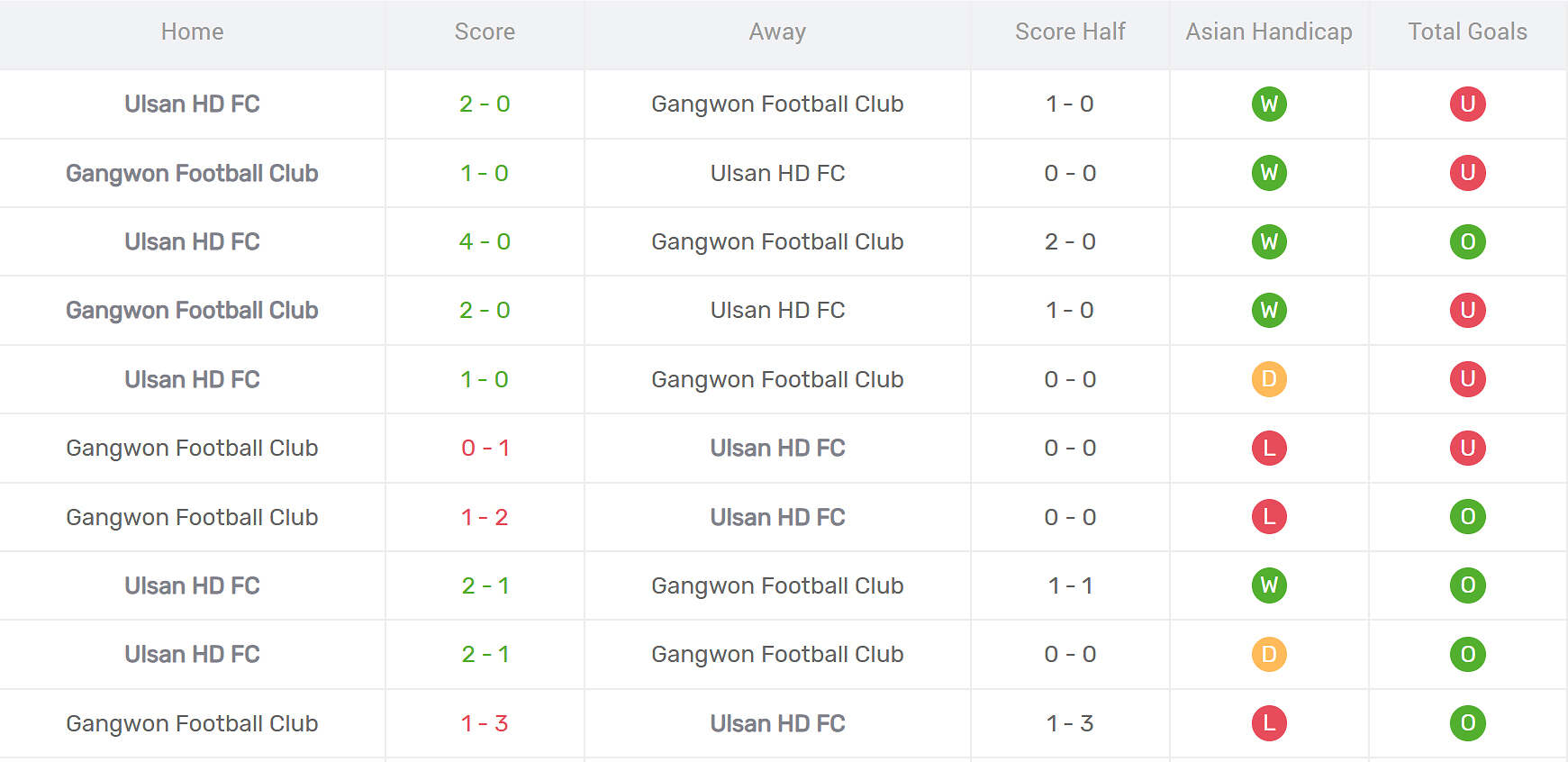Click the W badge in the first row
The height and width of the screenshot is (762, 1568).
pos(1269,104)
